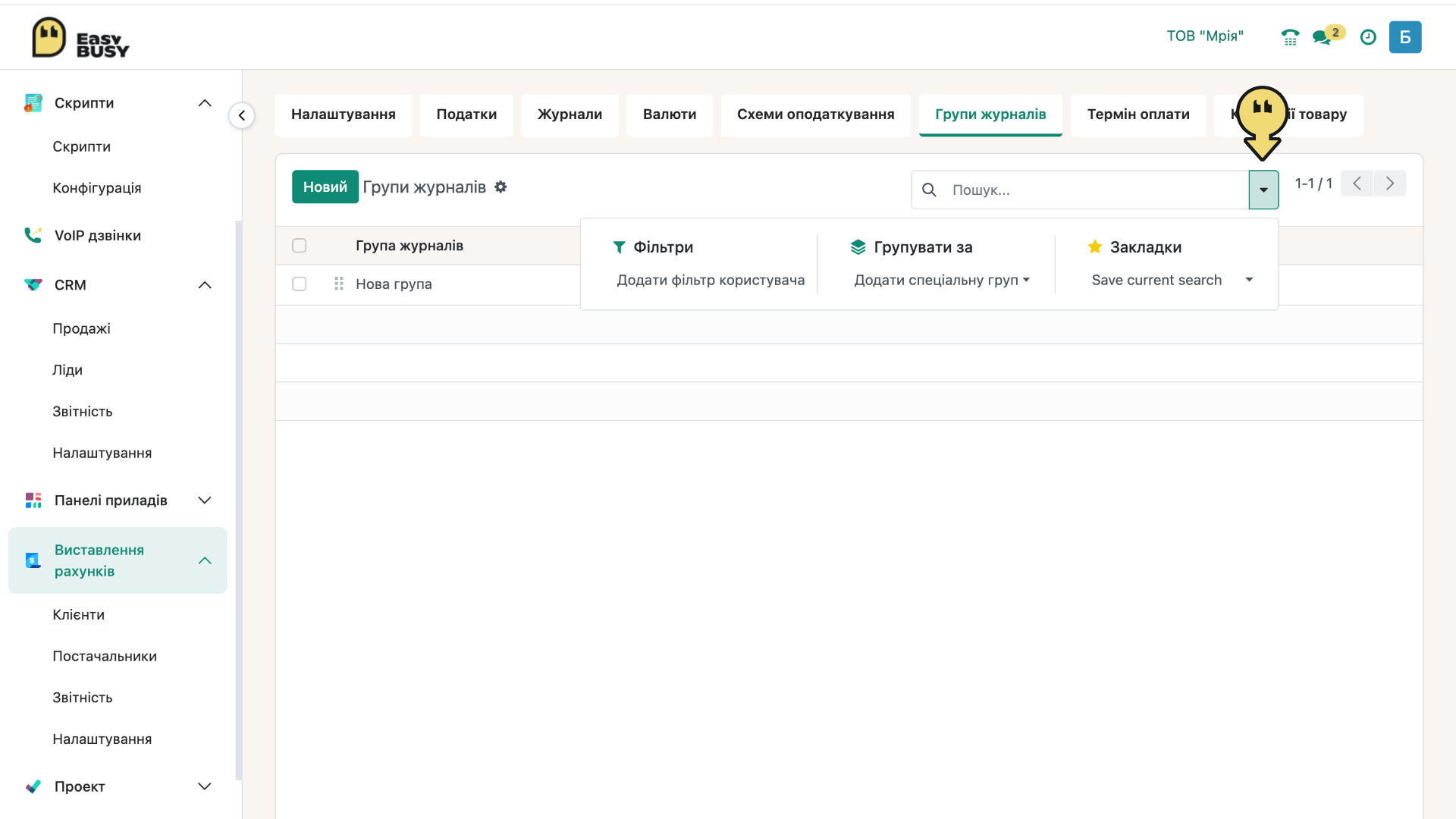The height and width of the screenshot is (819, 1456).
Task: Expand the Проект section chevron
Action: (x=205, y=786)
